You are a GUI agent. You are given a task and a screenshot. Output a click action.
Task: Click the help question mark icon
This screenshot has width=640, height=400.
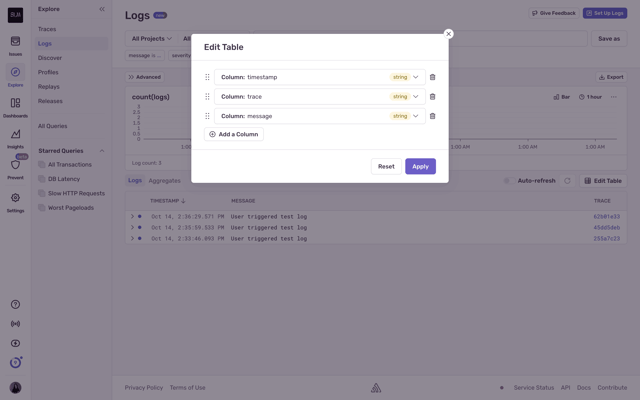(x=16, y=304)
